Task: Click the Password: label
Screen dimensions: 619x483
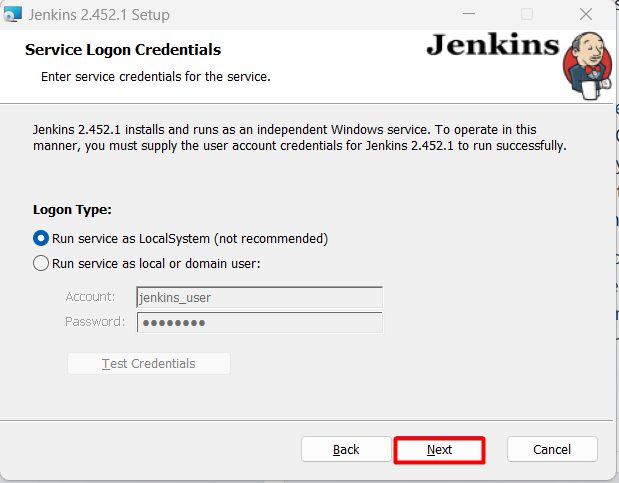Action: 95,322
